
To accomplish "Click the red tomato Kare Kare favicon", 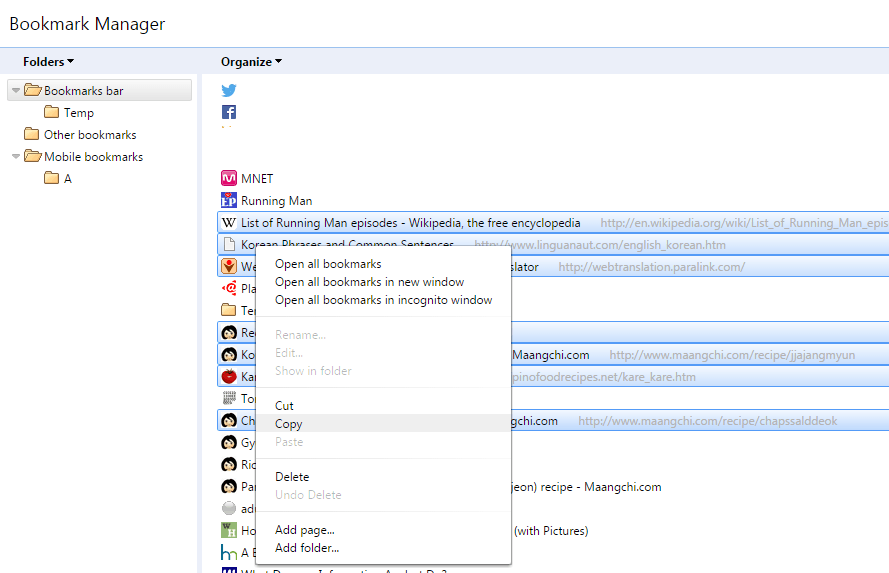I will tap(229, 376).
